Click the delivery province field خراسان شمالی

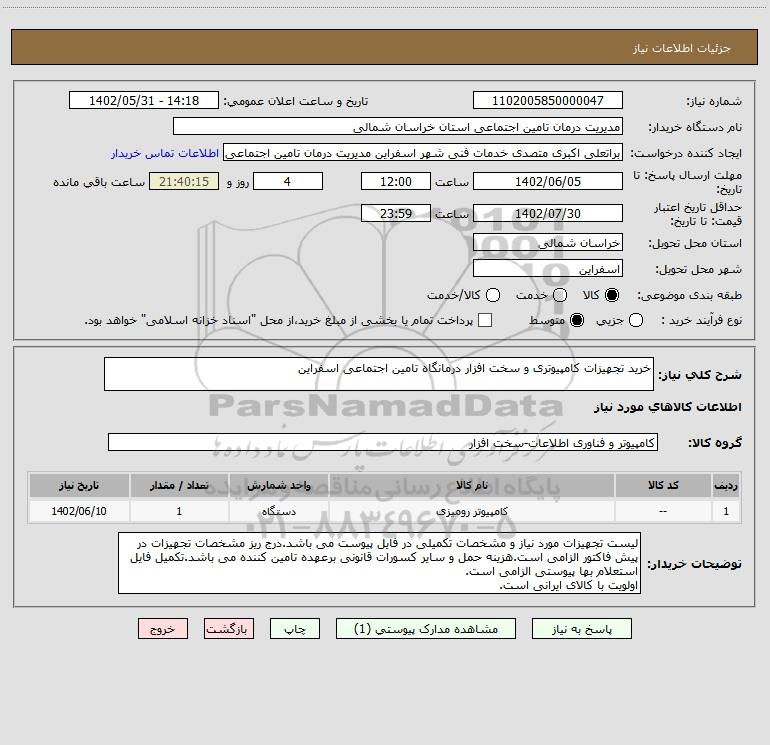(x=548, y=243)
